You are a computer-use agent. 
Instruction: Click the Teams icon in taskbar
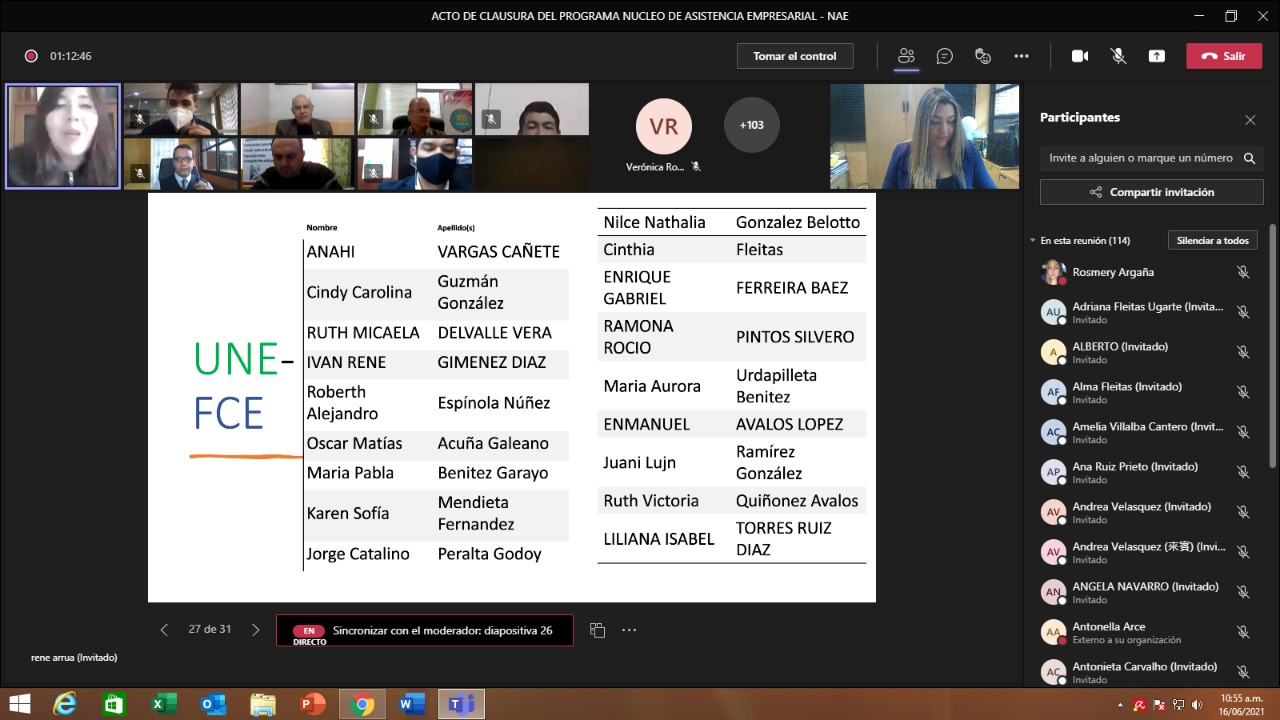point(461,704)
